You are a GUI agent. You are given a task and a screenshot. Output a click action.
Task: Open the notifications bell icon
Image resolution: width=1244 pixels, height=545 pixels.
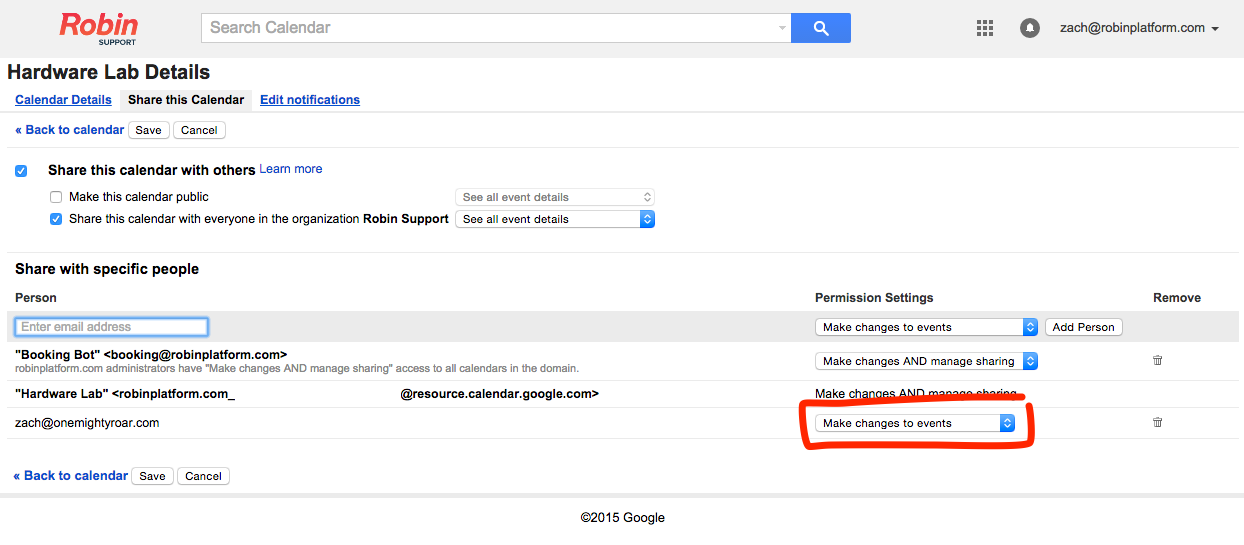click(1030, 28)
